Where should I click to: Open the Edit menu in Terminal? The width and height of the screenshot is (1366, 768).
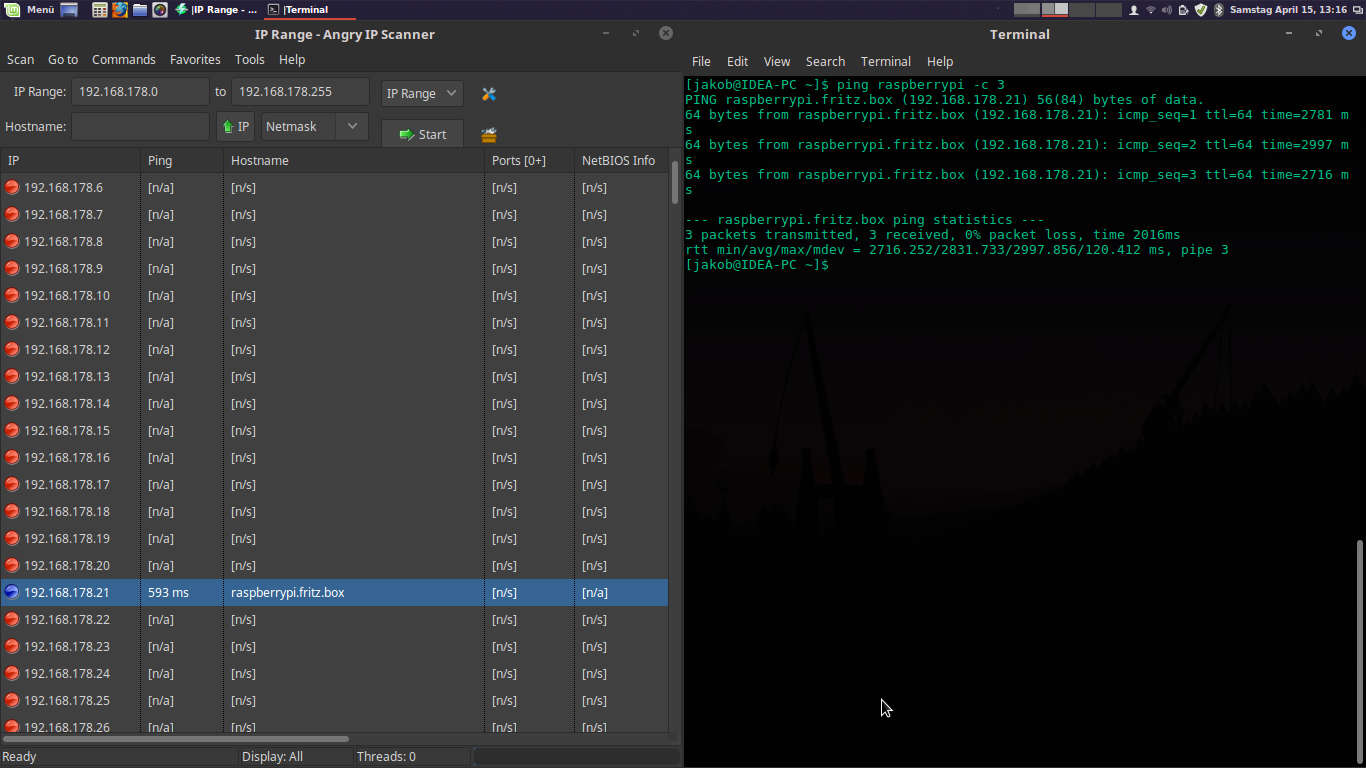[737, 61]
